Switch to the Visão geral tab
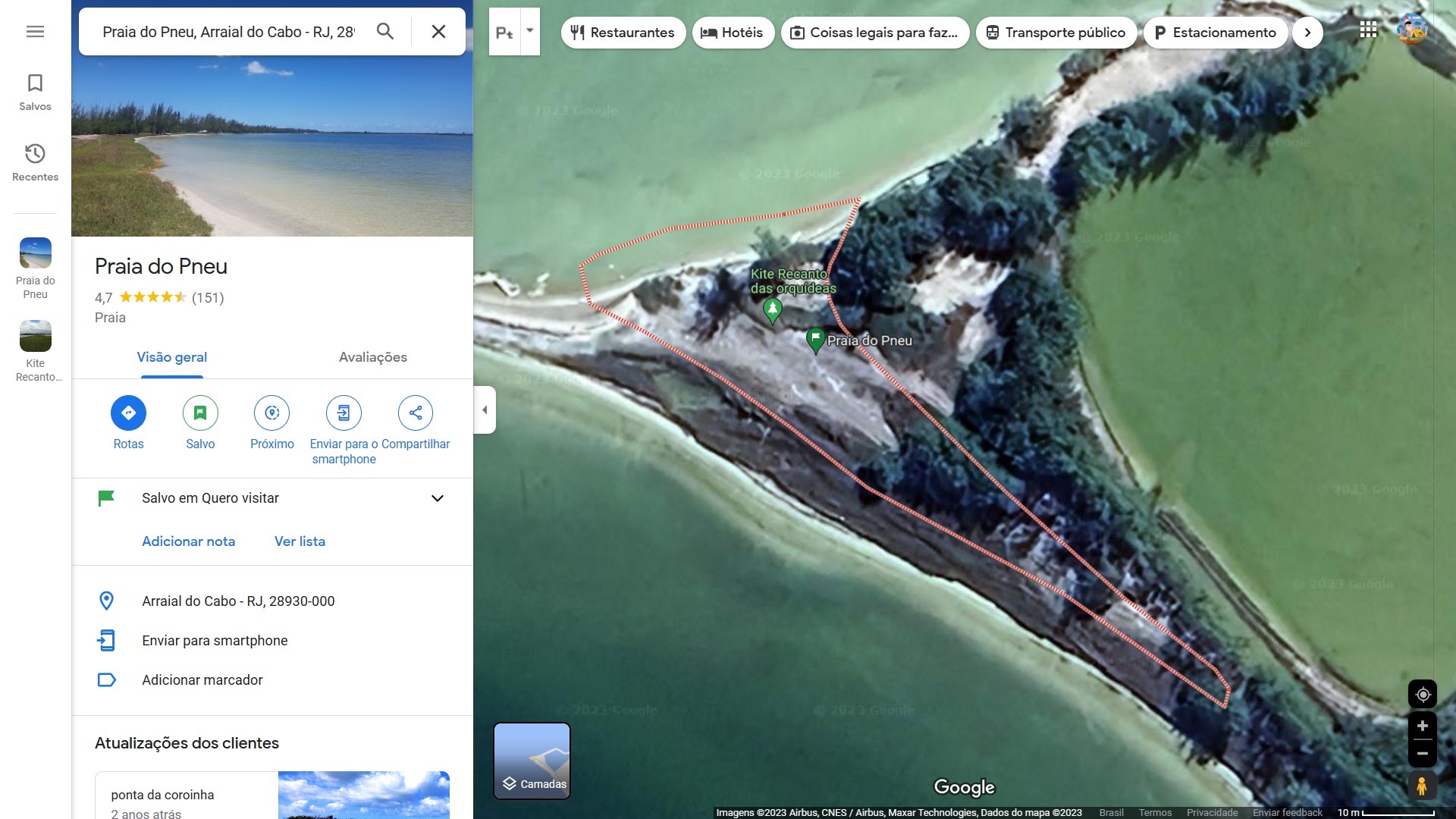The height and width of the screenshot is (819, 1456). (172, 357)
